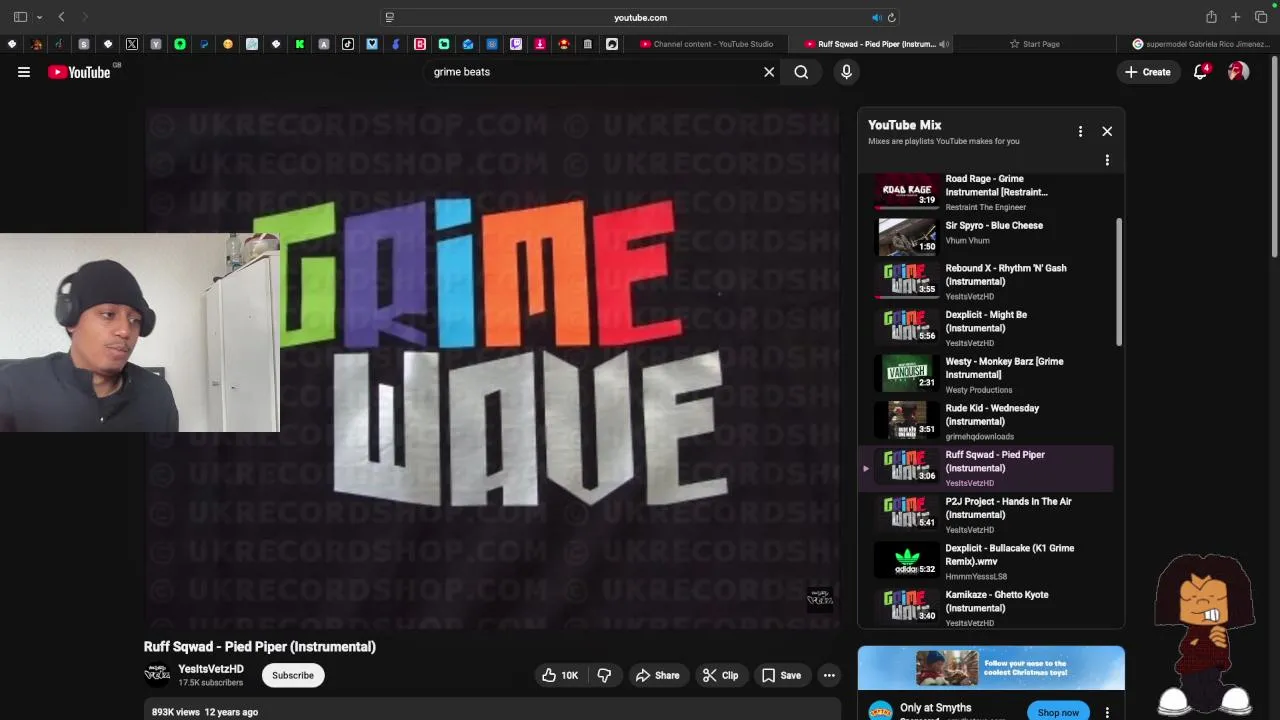Switch to the supermodel Gabriela Rico Jimenez tab
This screenshot has height=720, width=1280.
[x=1198, y=44]
